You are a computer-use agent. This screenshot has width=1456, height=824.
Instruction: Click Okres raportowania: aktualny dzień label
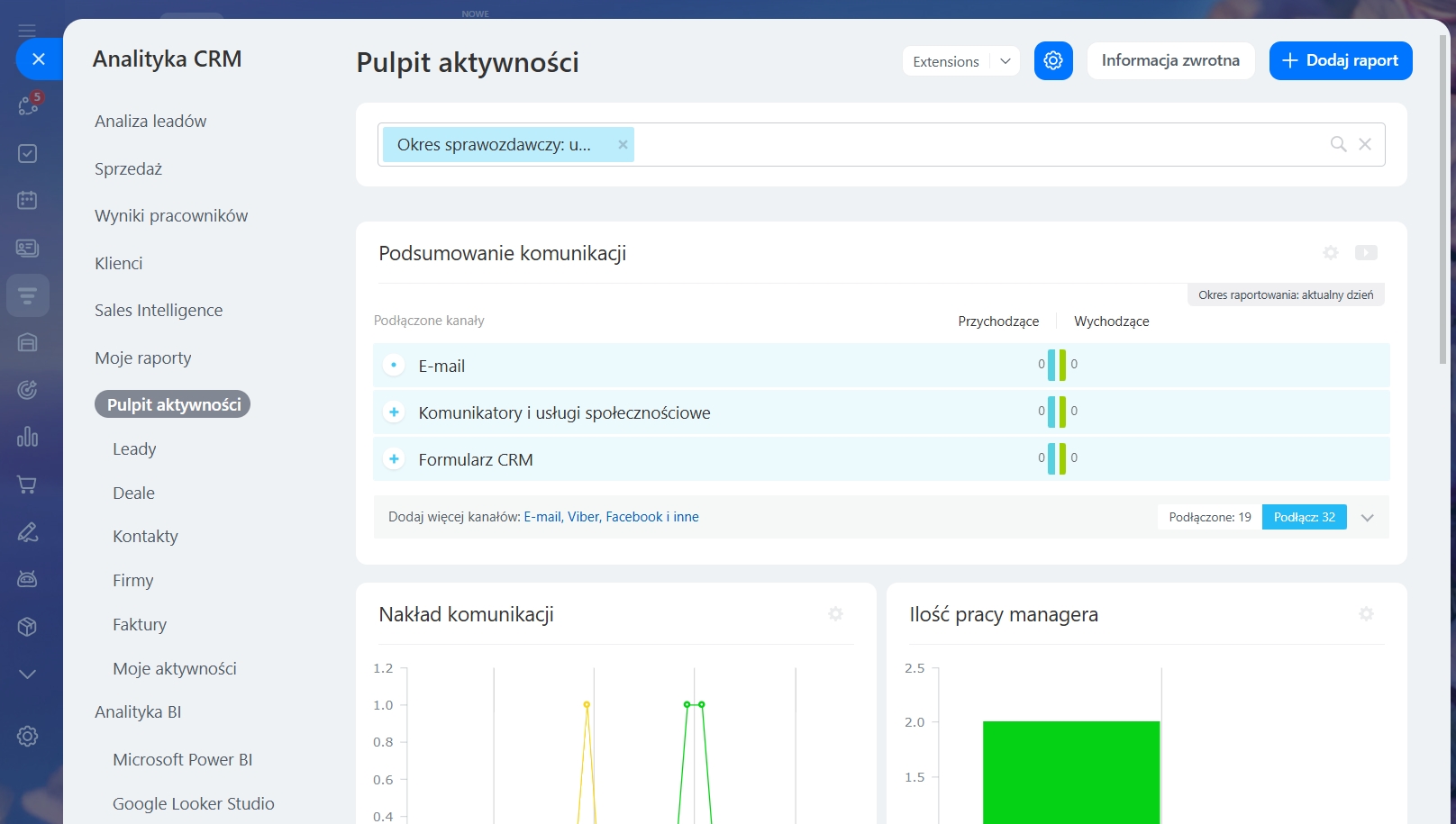(x=1286, y=294)
